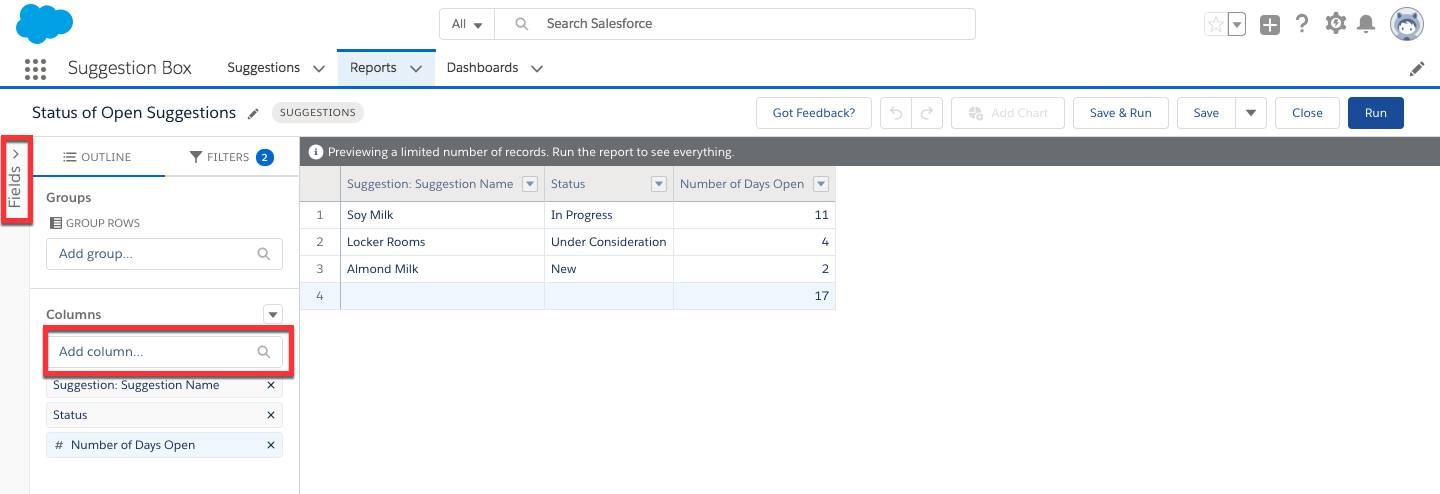Screen dimensions: 1440x494
Task: Open the Save button dropdown arrow
Action: tap(1251, 113)
